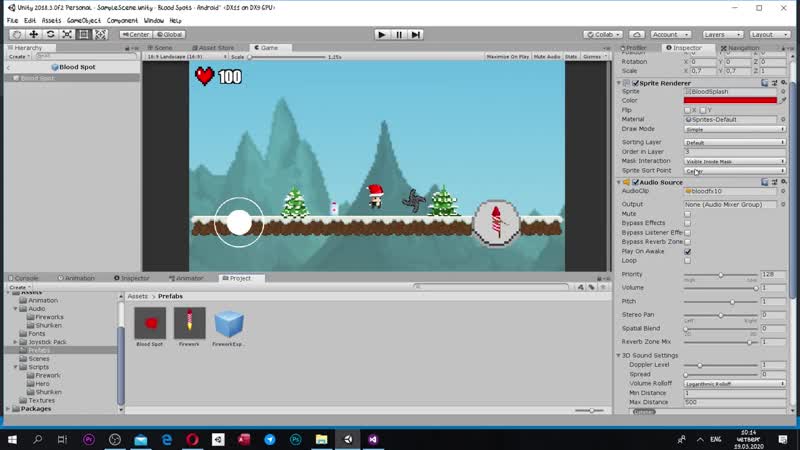Open Windows search icon in taskbar
The height and width of the screenshot is (450, 800).
tap(37, 439)
